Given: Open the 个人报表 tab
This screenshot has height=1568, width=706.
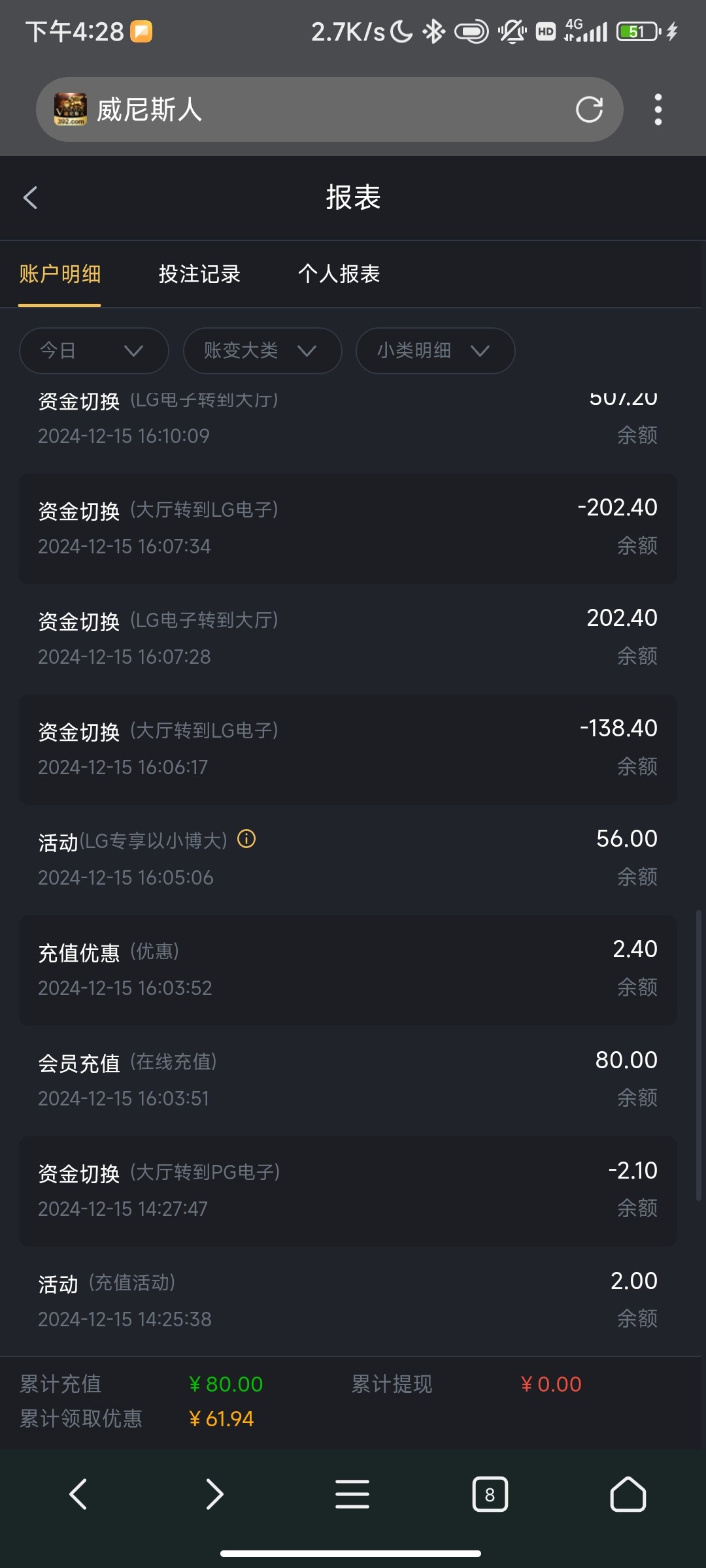Looking at the screenshot, I should (x=339, y=274).
